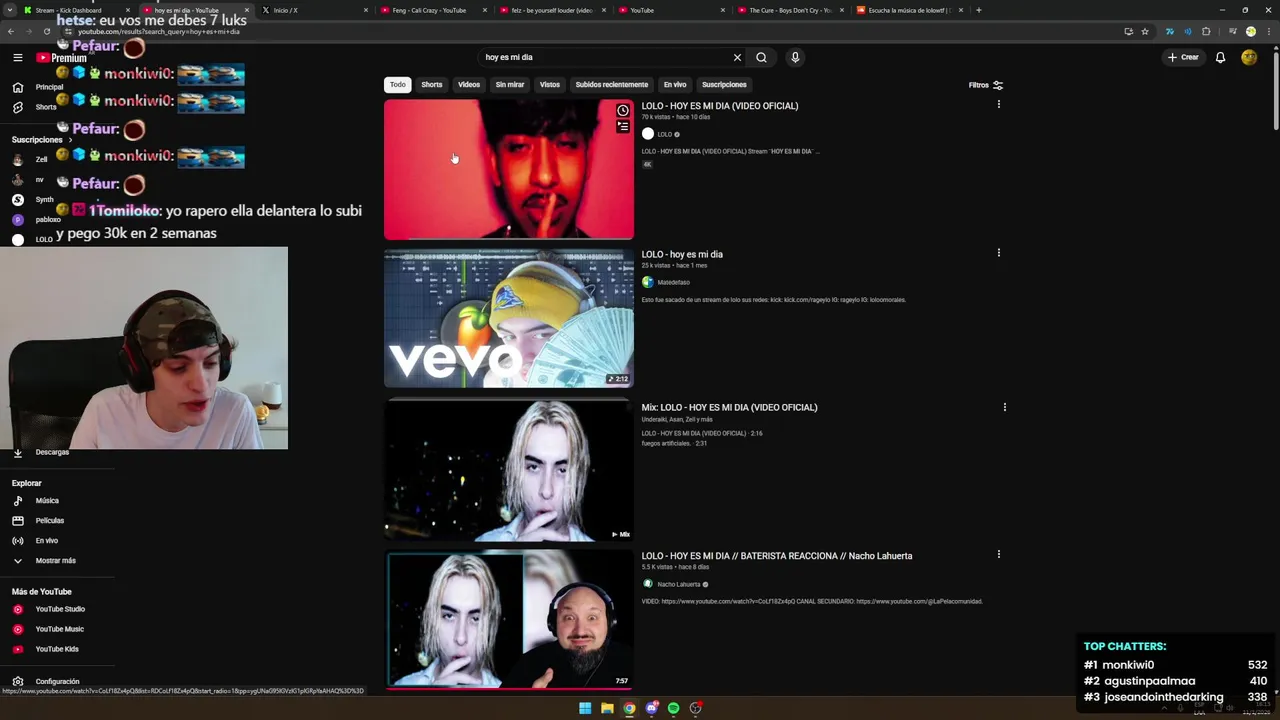Screen dimensions: 1280x720
Task: Open the Synth subscription
Action: pos(44,199)
